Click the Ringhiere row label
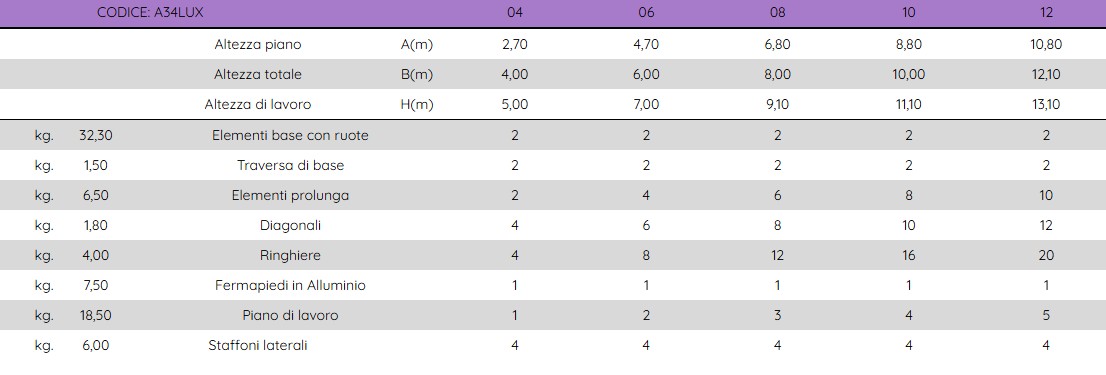The height and width of the screenshot is (375, 1106). point(290,255)
